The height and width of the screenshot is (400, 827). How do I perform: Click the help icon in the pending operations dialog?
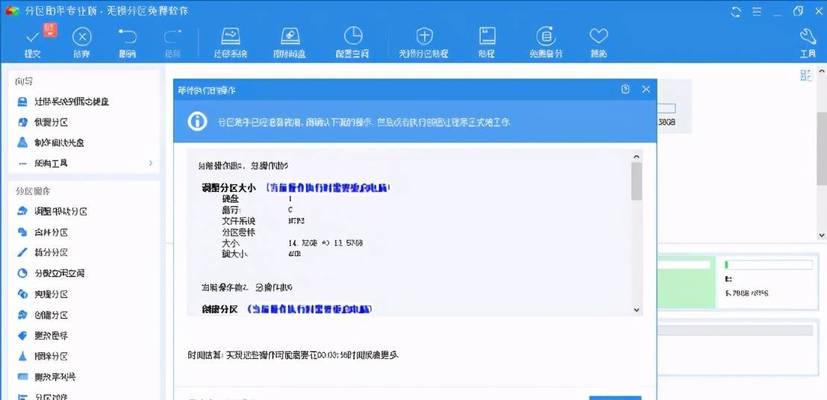626,90
